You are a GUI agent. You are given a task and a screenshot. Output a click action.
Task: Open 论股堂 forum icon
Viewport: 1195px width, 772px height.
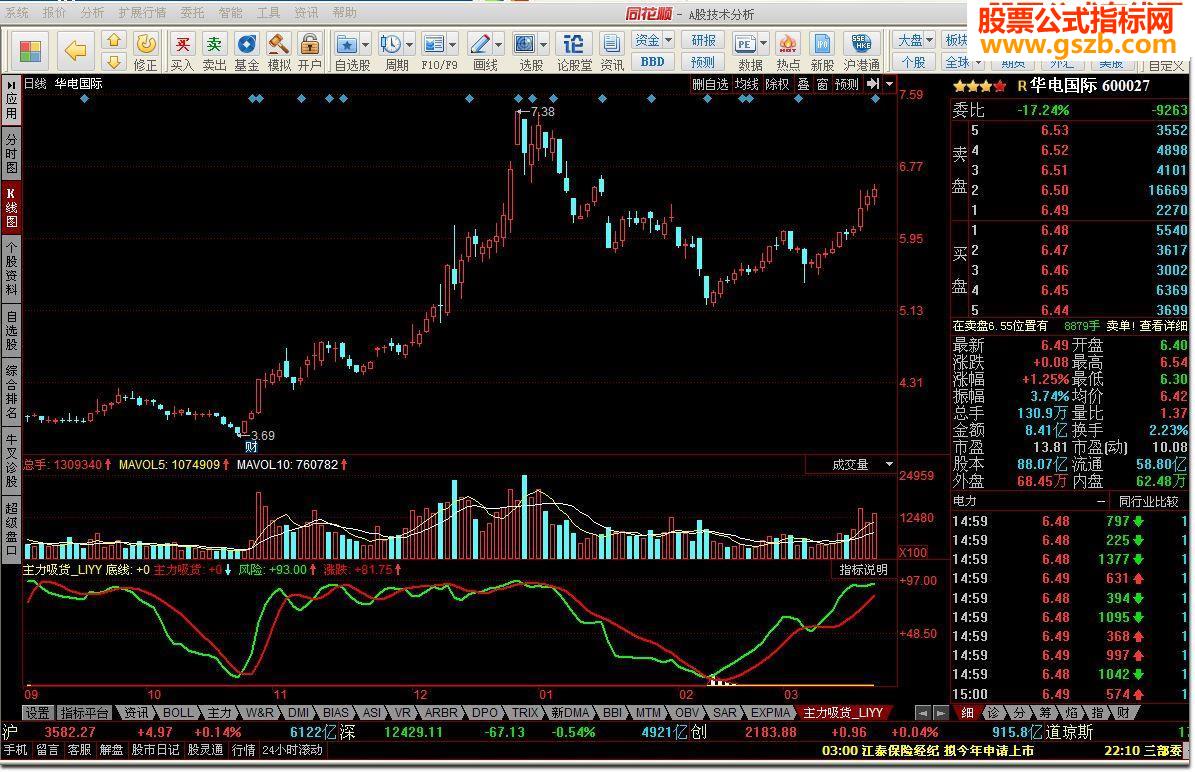[x=574, y=51]
